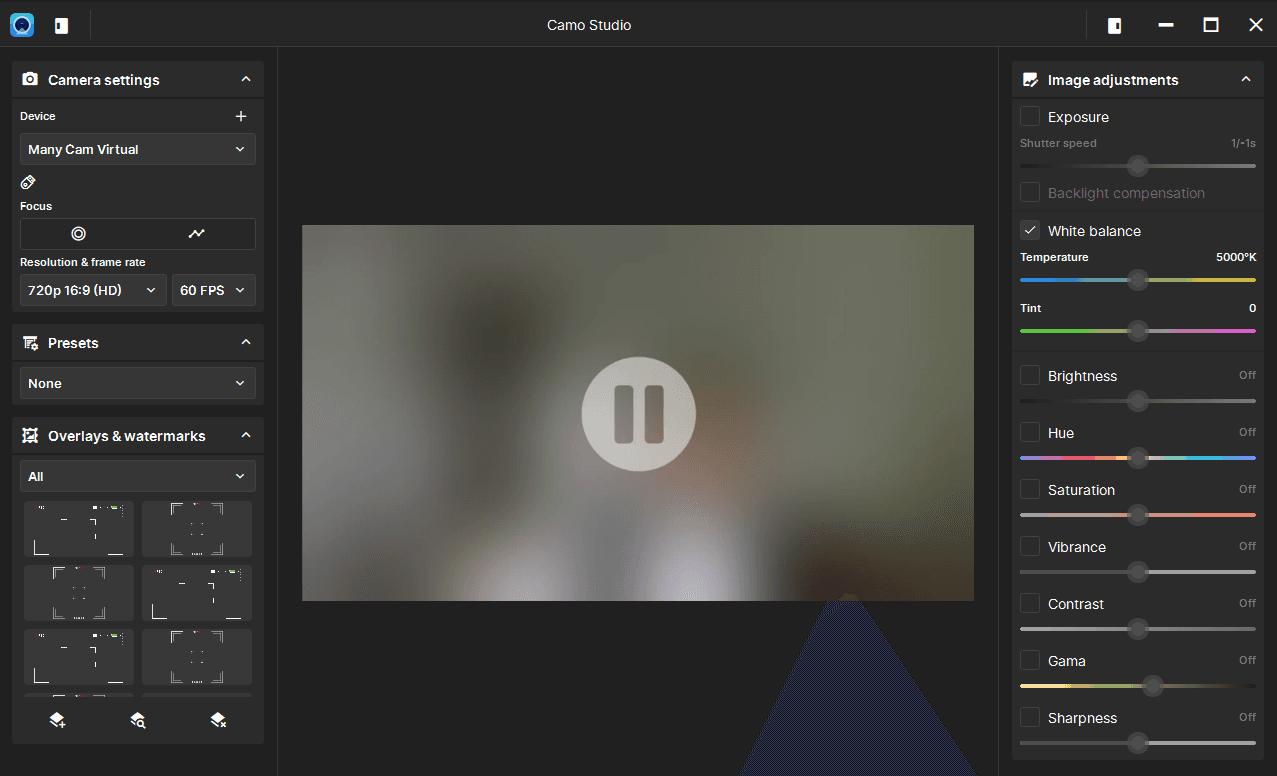Select the right overlay thumbnail in second row

(197, 593)
